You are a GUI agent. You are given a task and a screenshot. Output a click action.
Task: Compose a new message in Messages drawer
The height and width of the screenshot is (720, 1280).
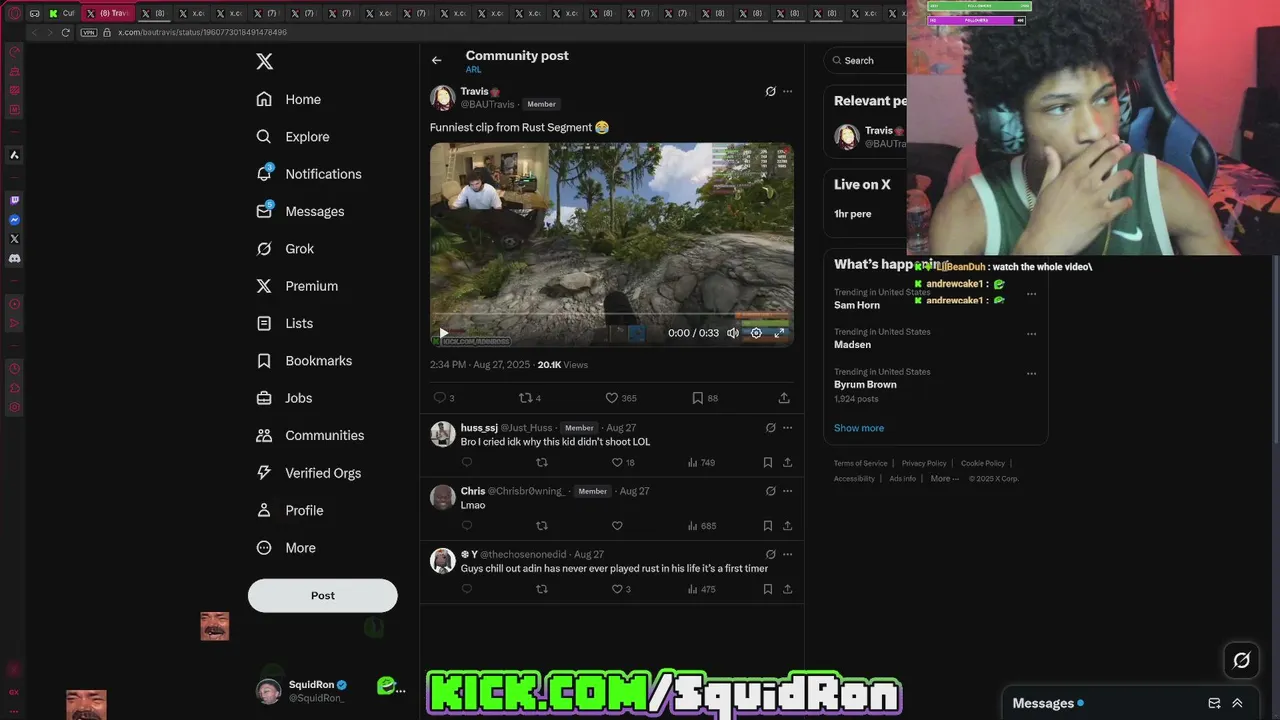[1214, 703]
